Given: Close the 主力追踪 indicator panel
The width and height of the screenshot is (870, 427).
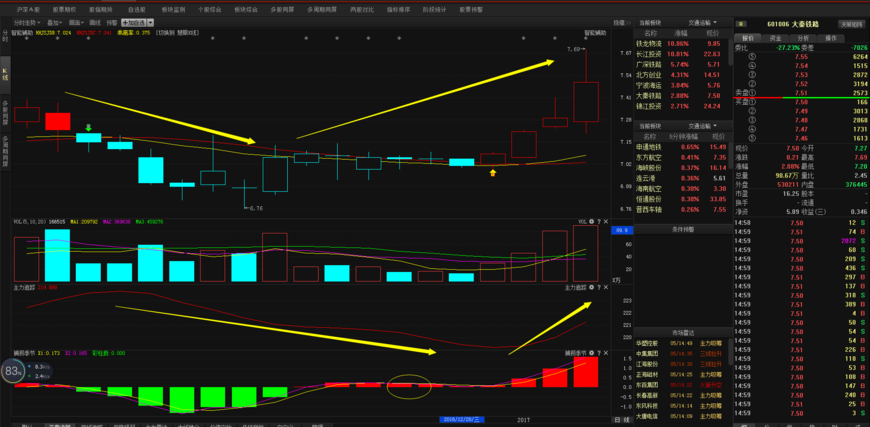Looking at the screenshot, I should [605, 287].
